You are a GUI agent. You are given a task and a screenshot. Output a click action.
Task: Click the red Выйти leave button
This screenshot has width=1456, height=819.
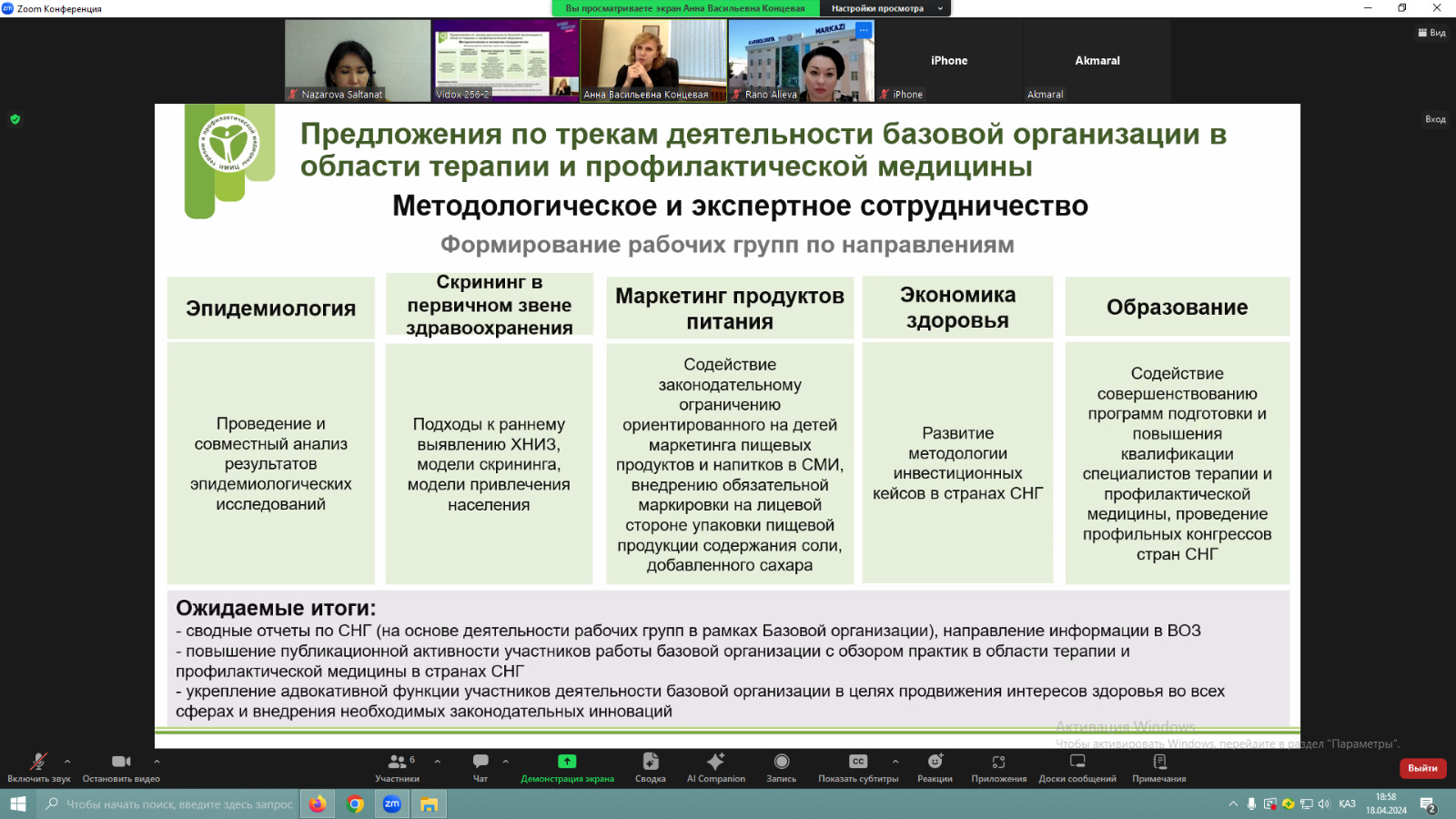(1422, 768)
